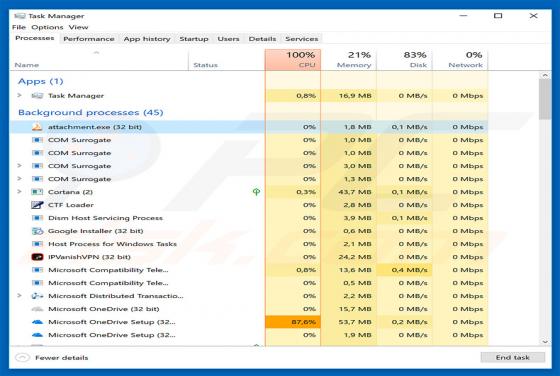Click the scrollbar up arrow
The width and height of the screenshot is (560, 376).
point(545,75)
